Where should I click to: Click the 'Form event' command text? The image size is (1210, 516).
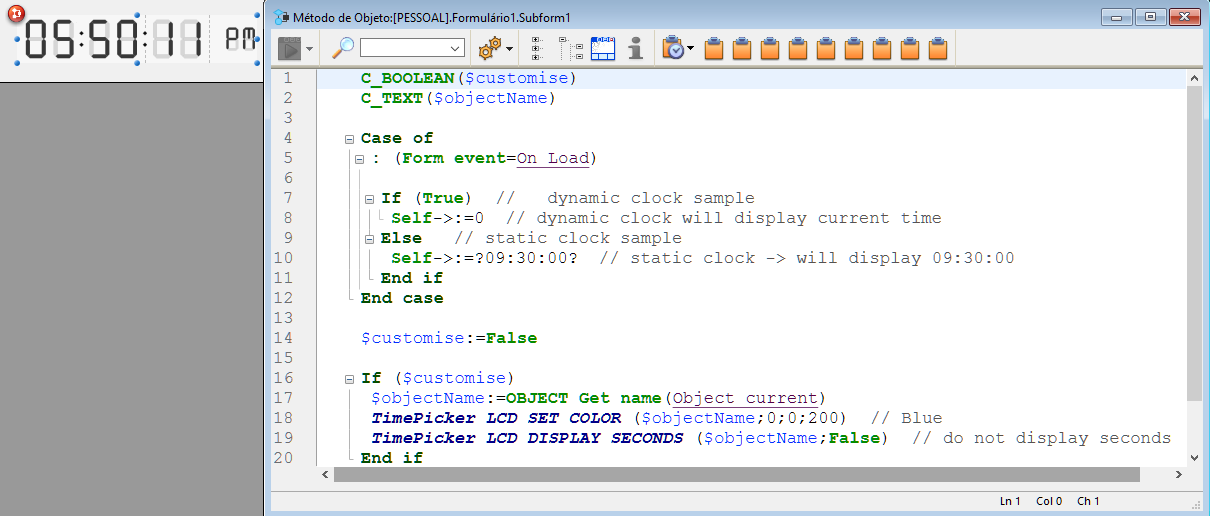point(454,158)
